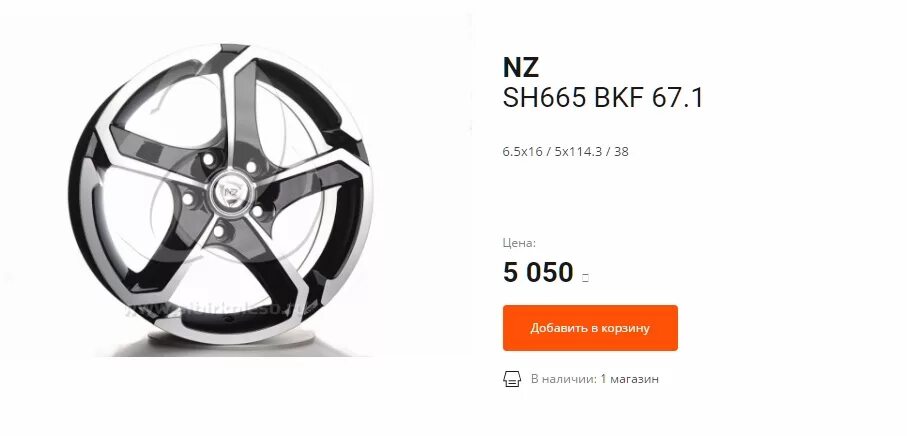Click the ruble currency symbol beside price
The image size is (907, 436).
[x=585, y=278]
